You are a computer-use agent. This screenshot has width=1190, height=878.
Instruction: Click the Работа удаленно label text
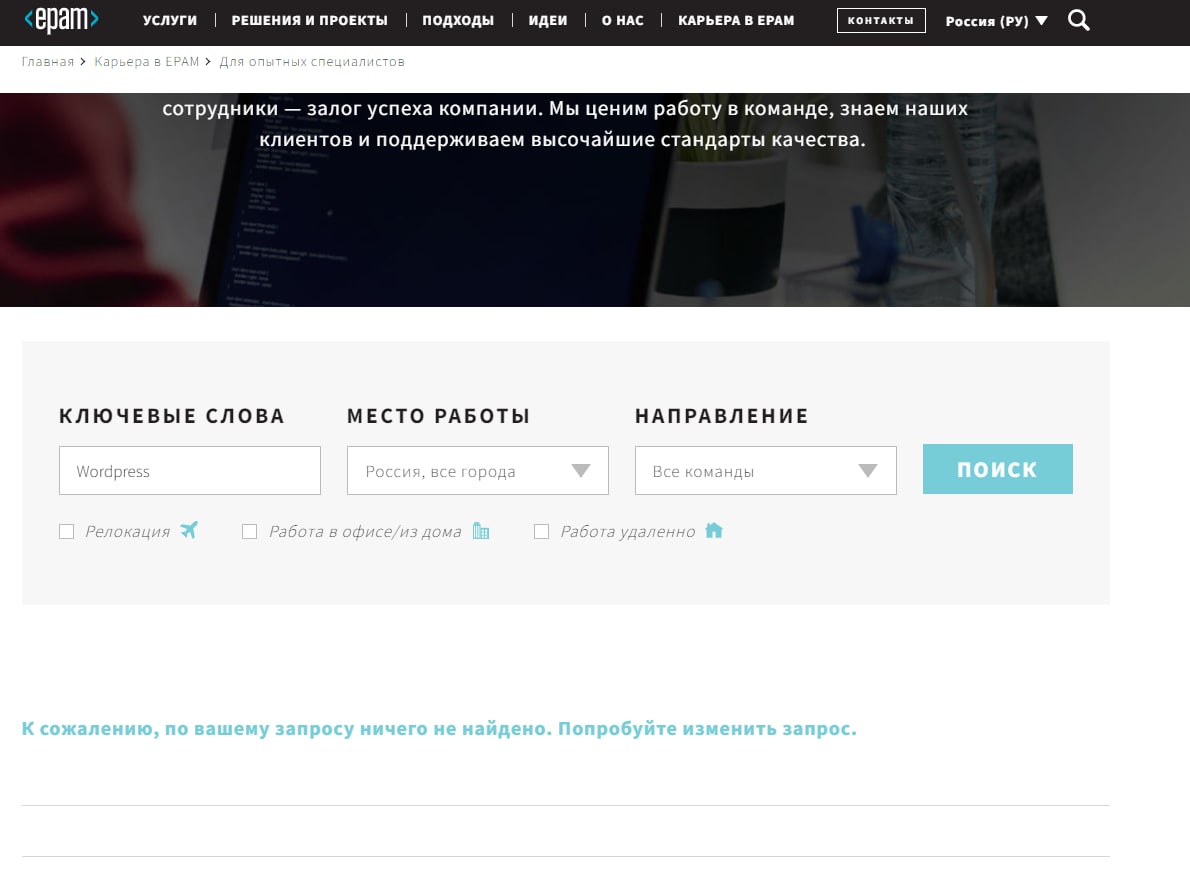628,531
